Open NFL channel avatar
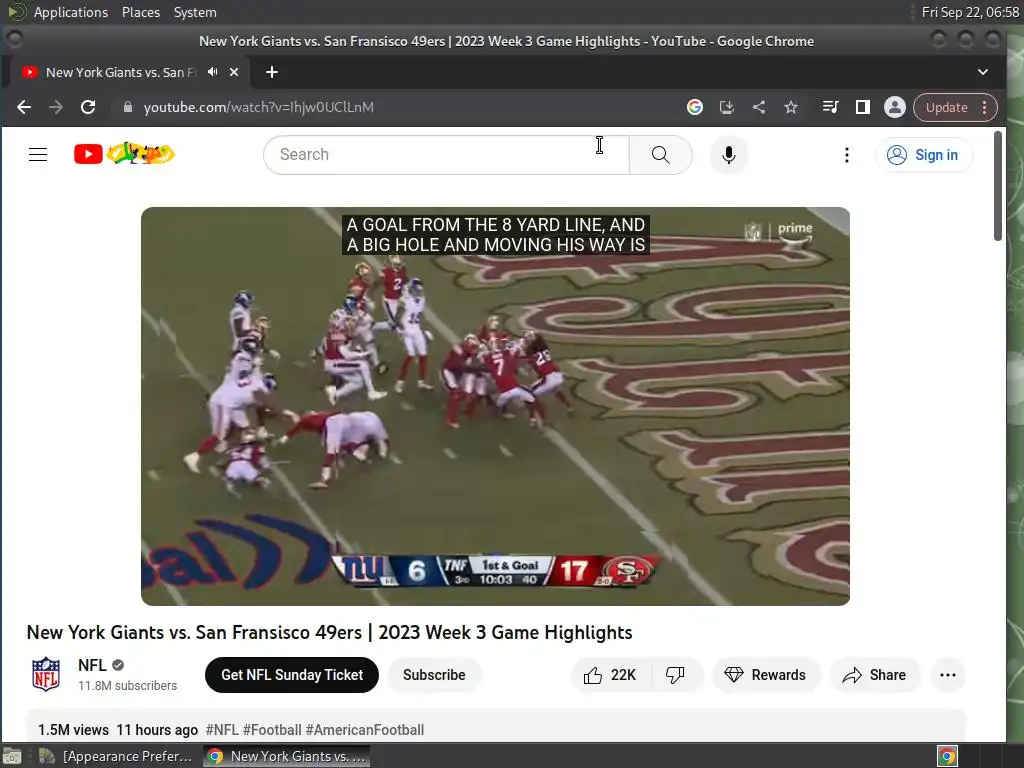The width and height of the screenshot is (1024, 768). pyautogui.click(x=46, y=674)
